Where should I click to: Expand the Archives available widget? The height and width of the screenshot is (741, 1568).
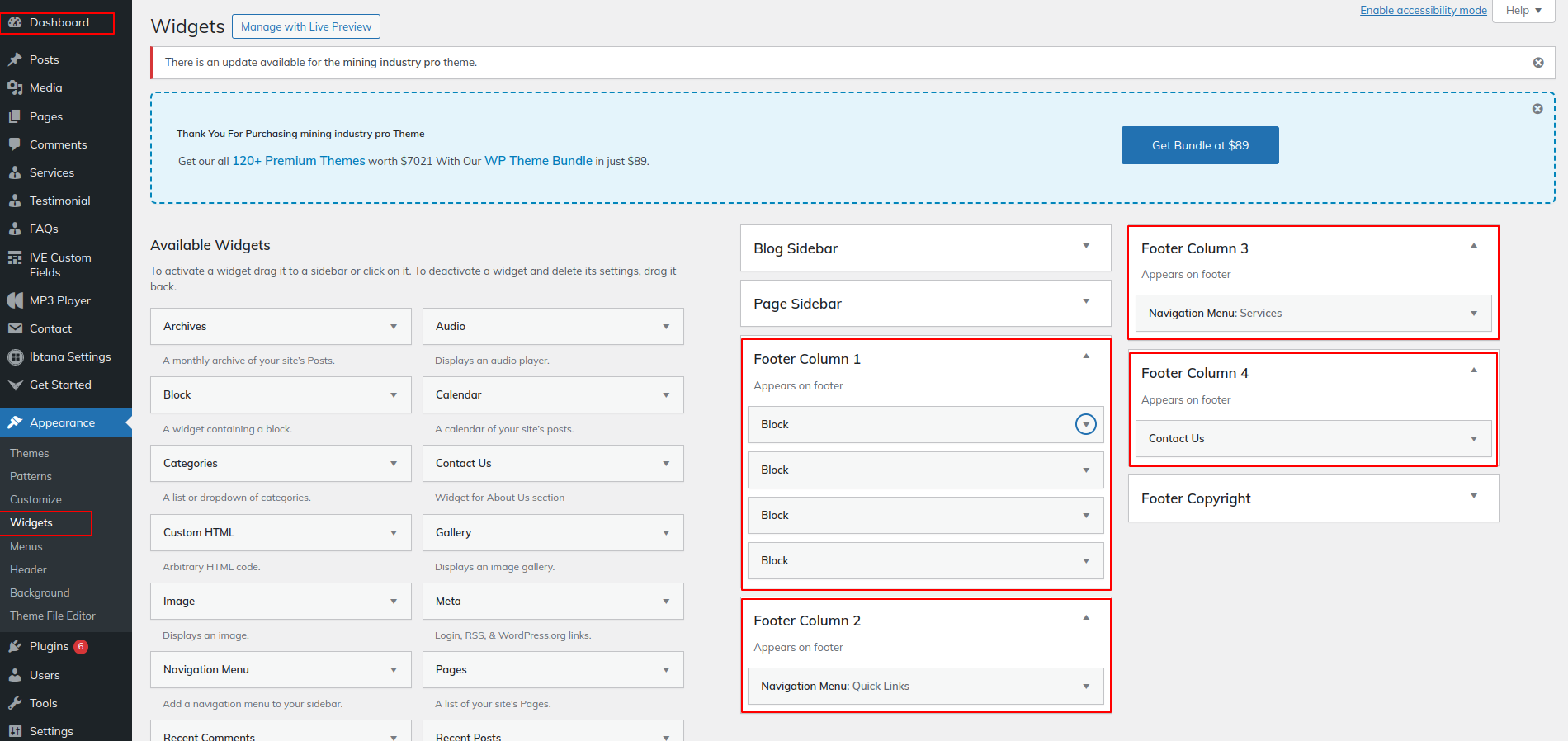(x=394, y=327)
